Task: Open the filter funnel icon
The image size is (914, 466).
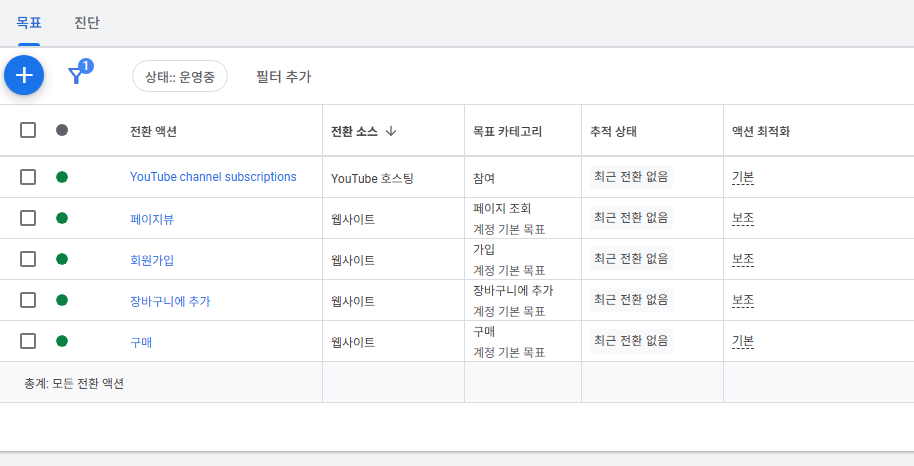Action: coord(76,76)
